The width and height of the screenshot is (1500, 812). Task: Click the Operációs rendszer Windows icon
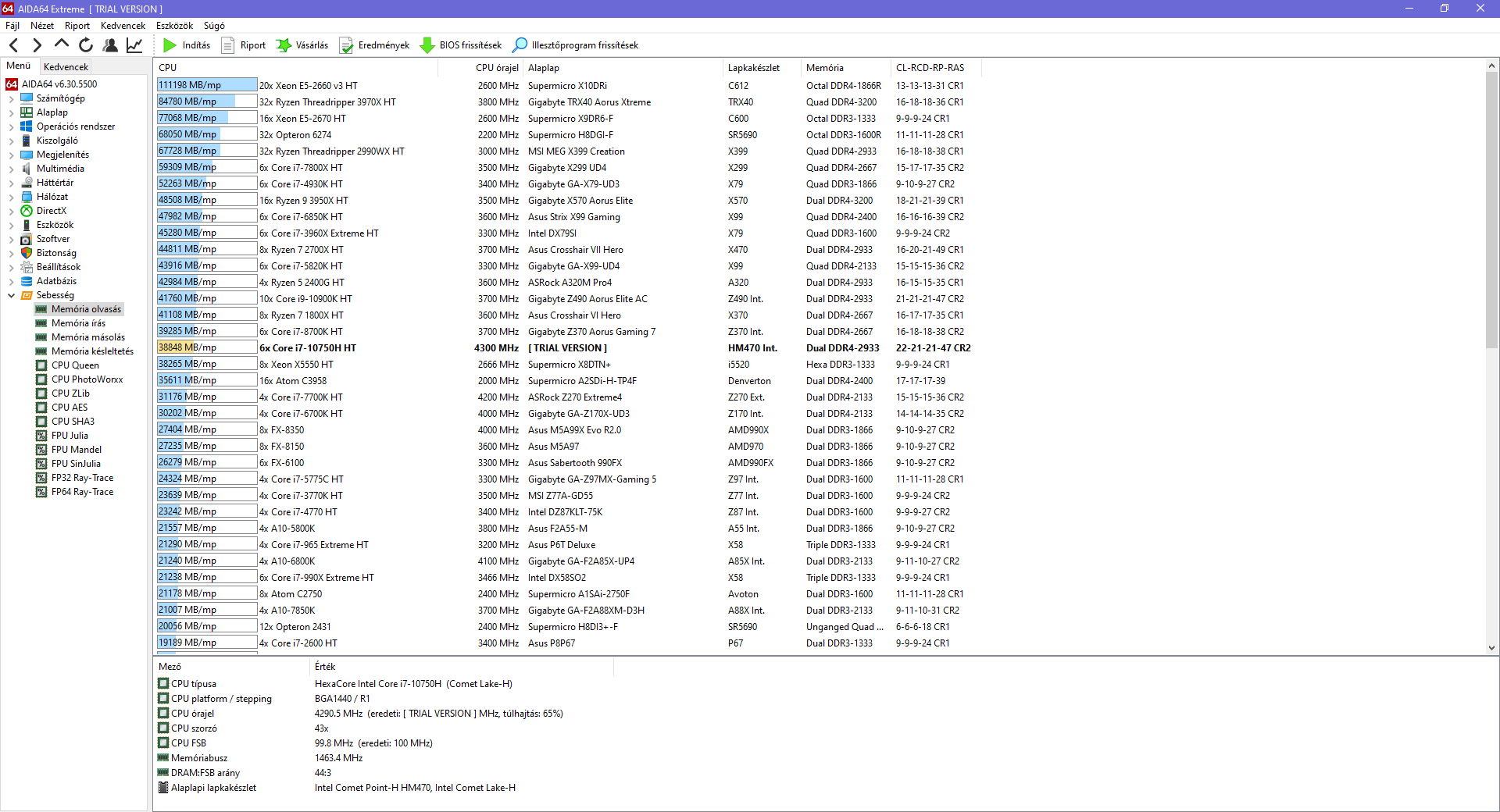pyautogui.click(x=27, y=126)
